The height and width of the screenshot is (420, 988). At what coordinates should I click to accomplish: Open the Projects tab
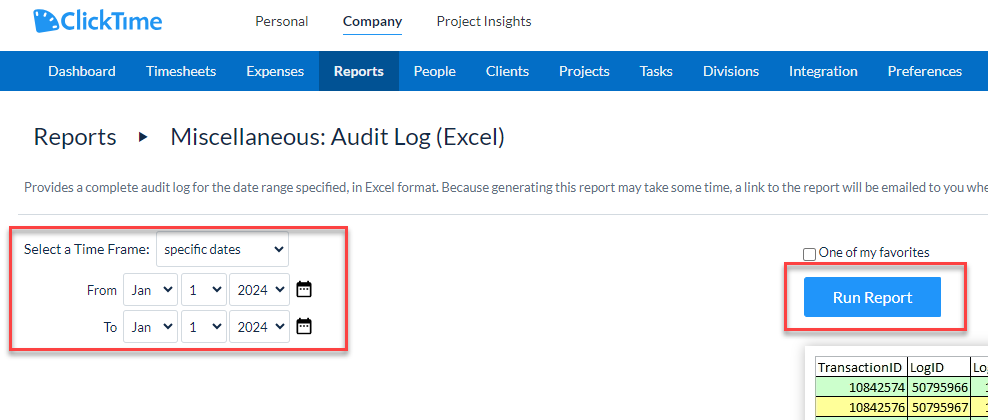tap(584, 71)
